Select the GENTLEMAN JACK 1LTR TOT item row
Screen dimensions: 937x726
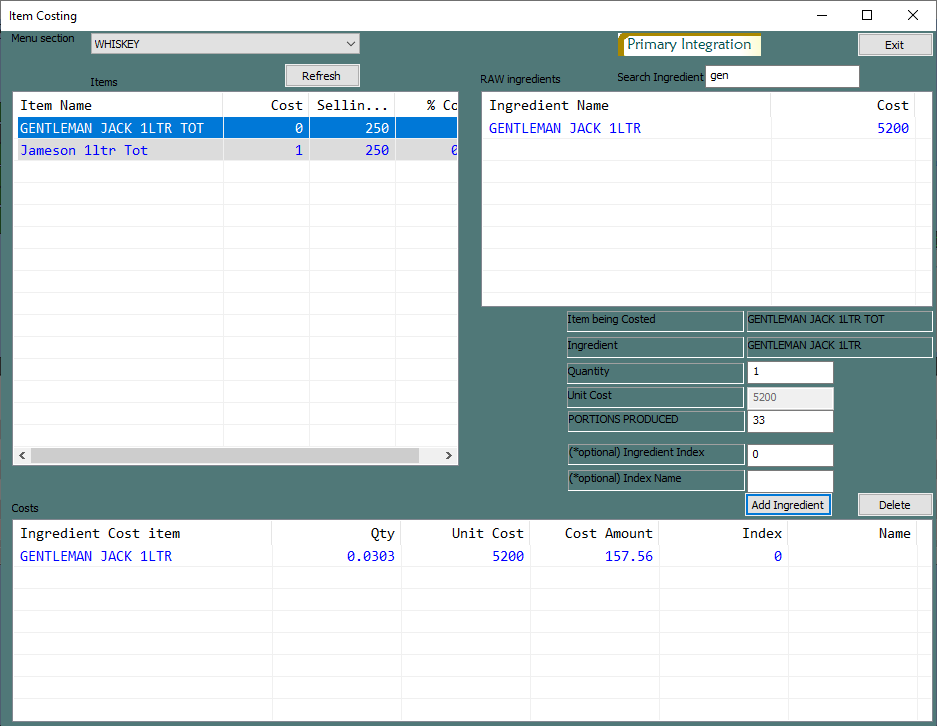[235, 128]
